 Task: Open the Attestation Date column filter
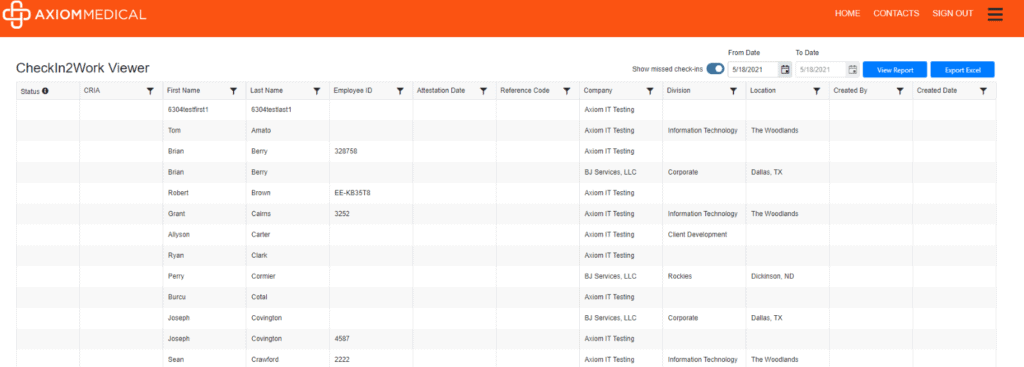[483, 91]
